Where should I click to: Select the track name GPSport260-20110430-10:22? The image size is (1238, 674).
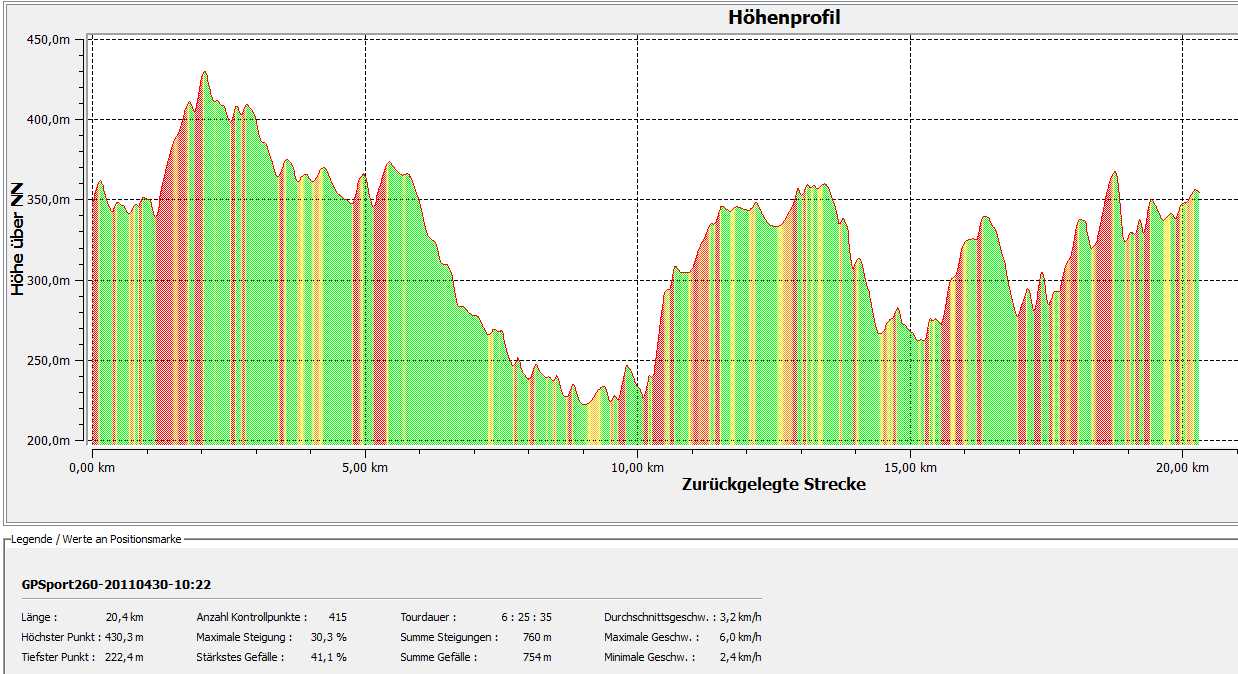tap(116, 584)
